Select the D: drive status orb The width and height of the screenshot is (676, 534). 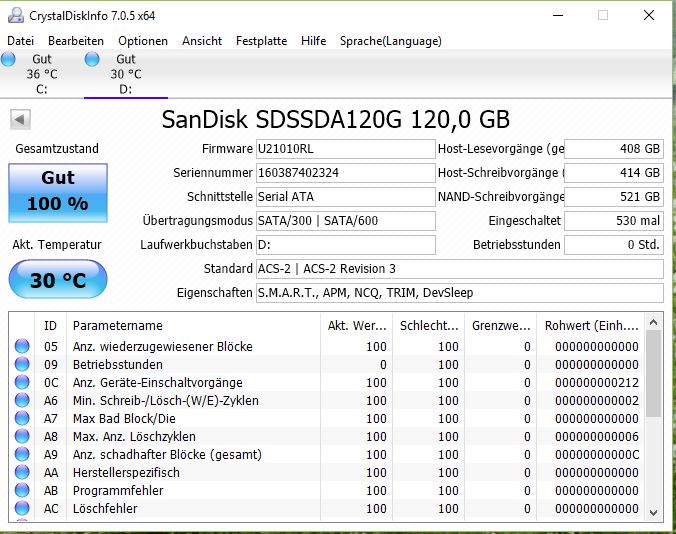click(x=92, y=59)
